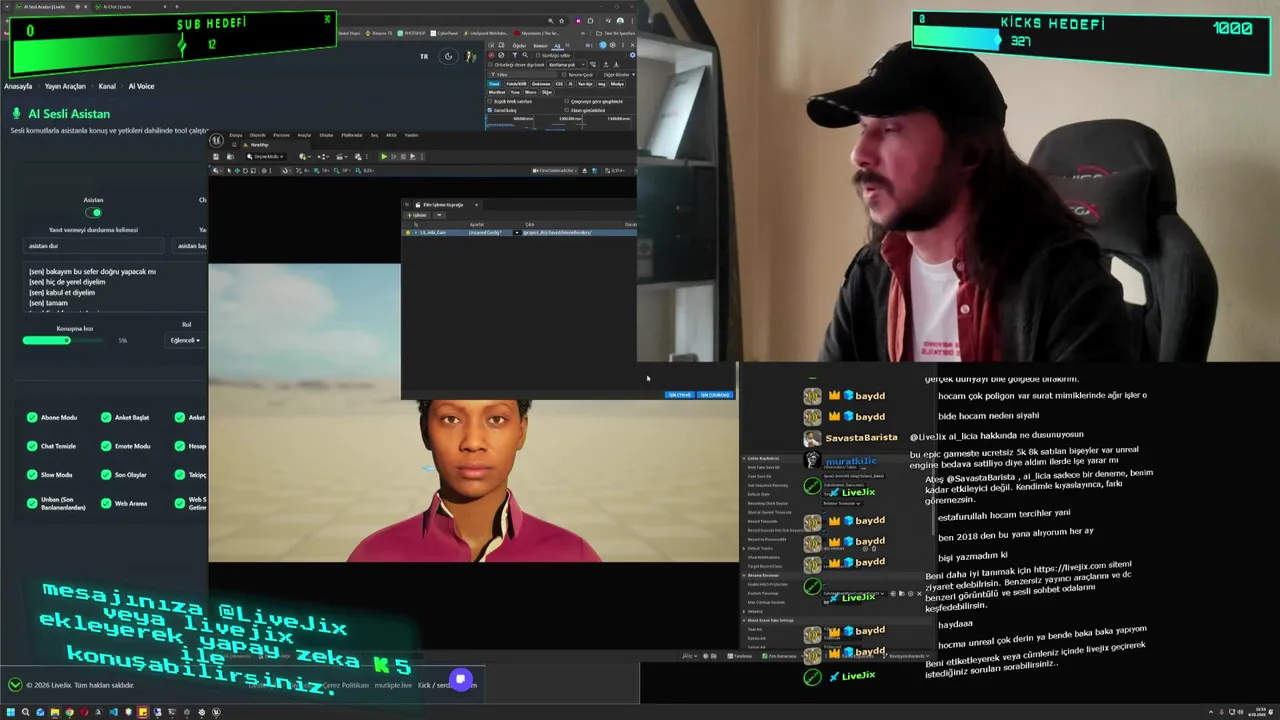Click the İşleme add button in render queue
This screenshot has width=1280, height=720.
point(417,215)
